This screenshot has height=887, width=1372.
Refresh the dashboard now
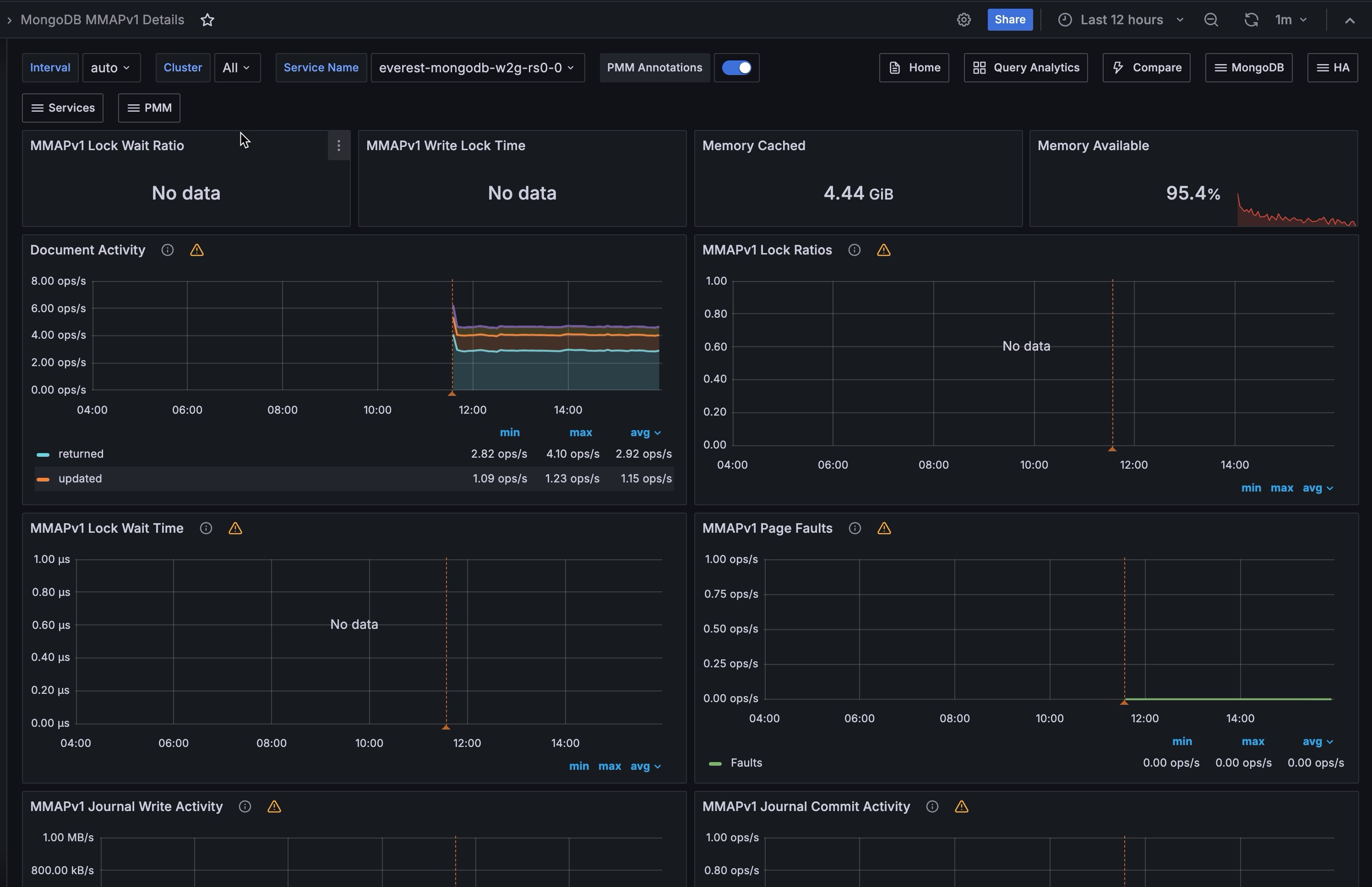tap(1250, 20)
